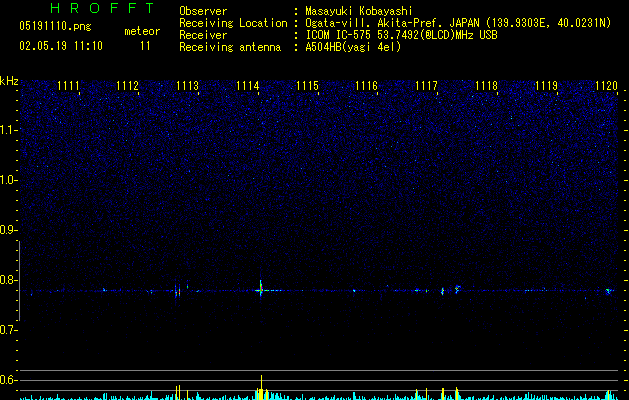Image resolution: width=629 pixels, height=400 pixels.
Task: Click the 1114 time marker
Action: point(248,86)
